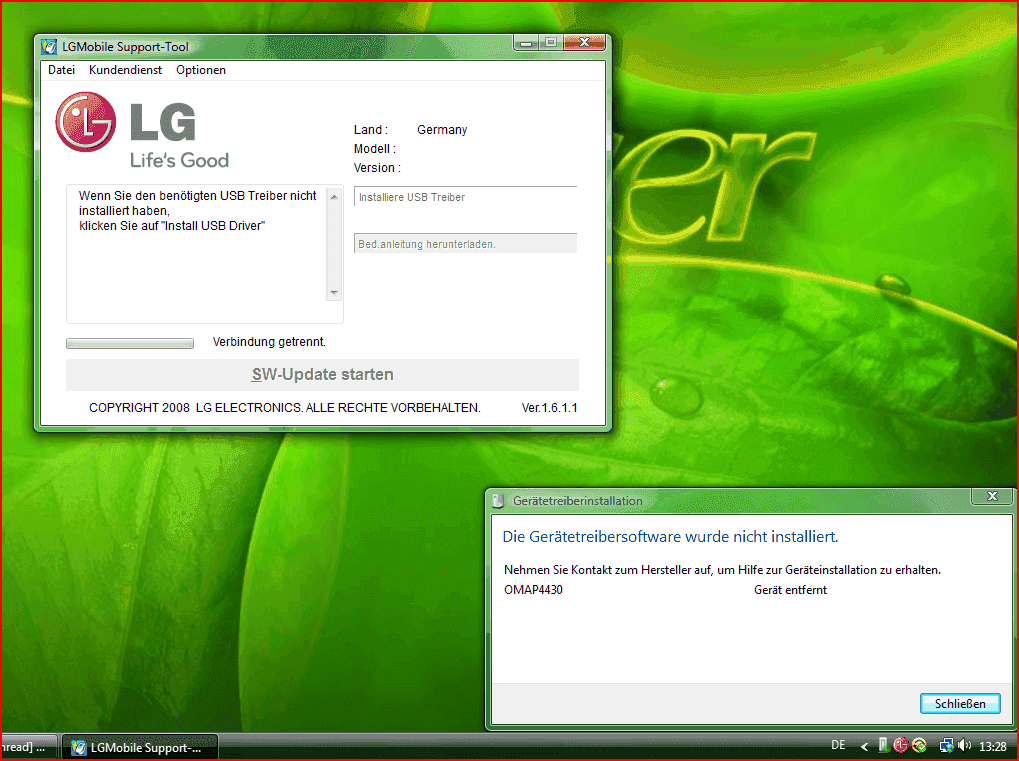Click the 'Version :' label
Image resolution: width=1019 pixels, height=761 pixels.
click(377, 168)
